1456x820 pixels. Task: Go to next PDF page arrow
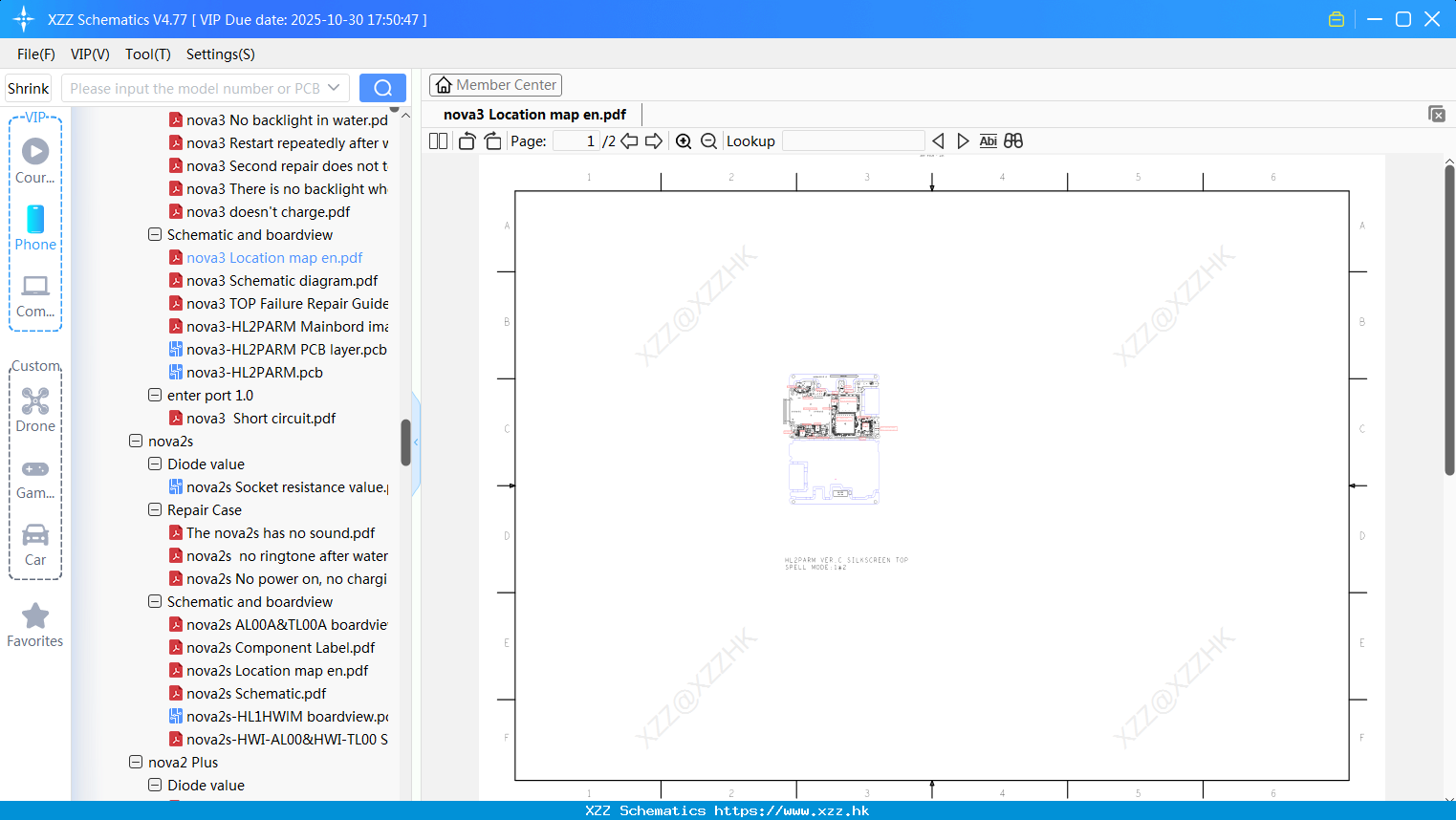654,141
